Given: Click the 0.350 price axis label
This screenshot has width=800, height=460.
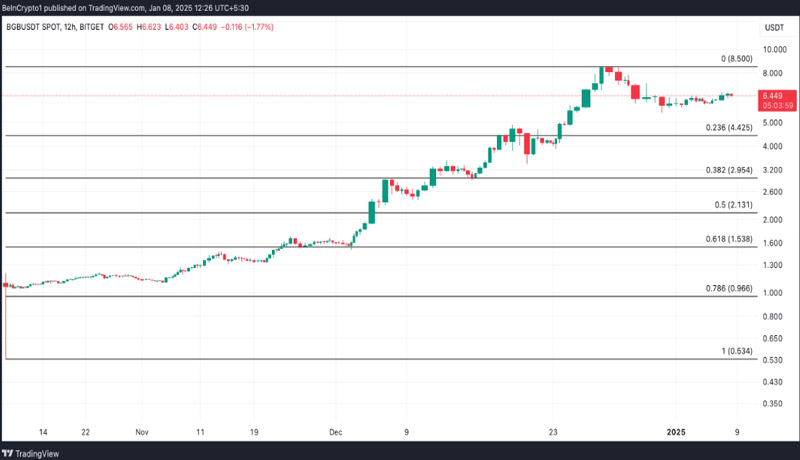Looking at the screenshot, I should point(772,404).
